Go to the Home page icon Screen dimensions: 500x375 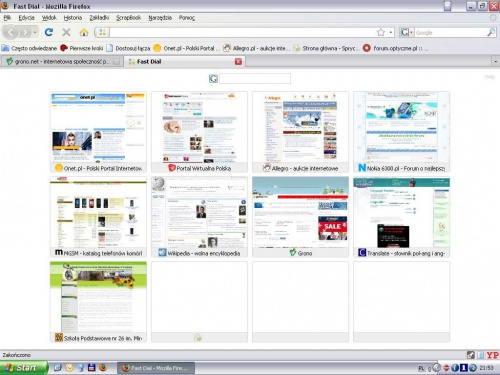click(84, 32)
